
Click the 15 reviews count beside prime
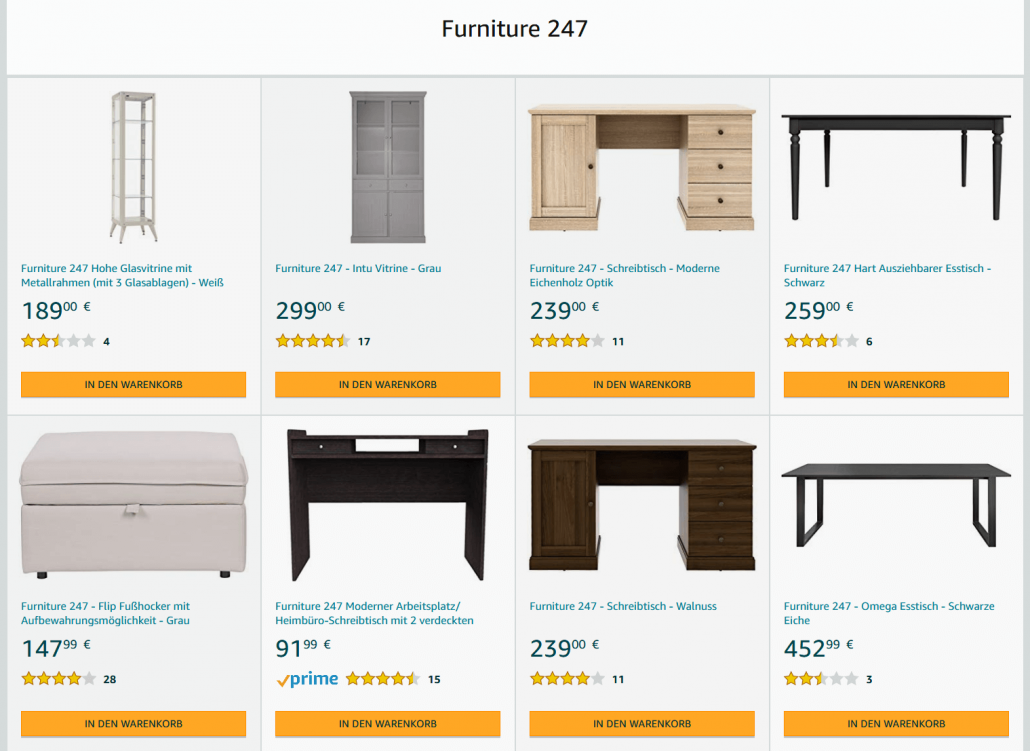pos(434,679)
